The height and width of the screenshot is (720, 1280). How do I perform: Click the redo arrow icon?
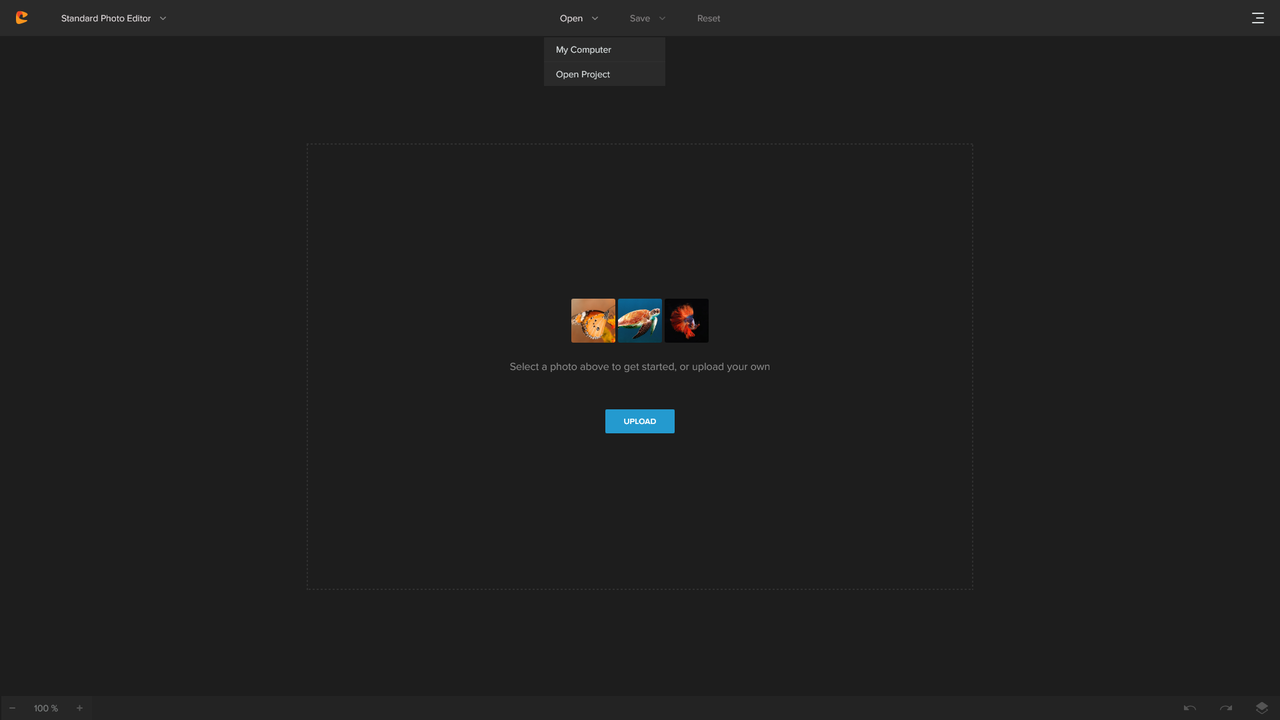click(x=1226, y=708)
